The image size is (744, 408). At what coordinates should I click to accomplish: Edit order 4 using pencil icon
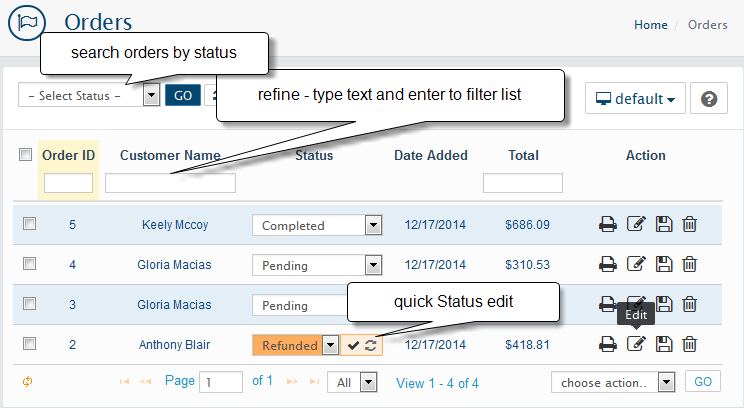pyautogui.click(x=636, y=263)
